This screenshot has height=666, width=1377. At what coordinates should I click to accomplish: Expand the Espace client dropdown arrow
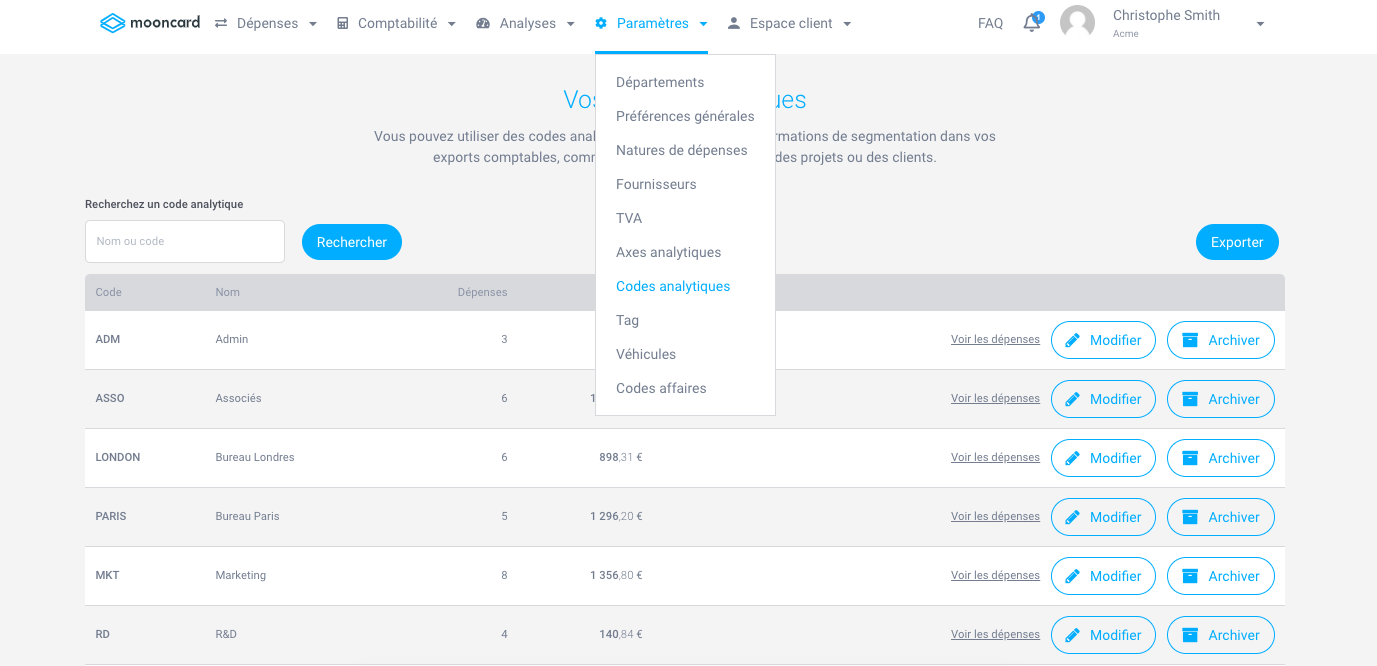(x=848, y=24)
